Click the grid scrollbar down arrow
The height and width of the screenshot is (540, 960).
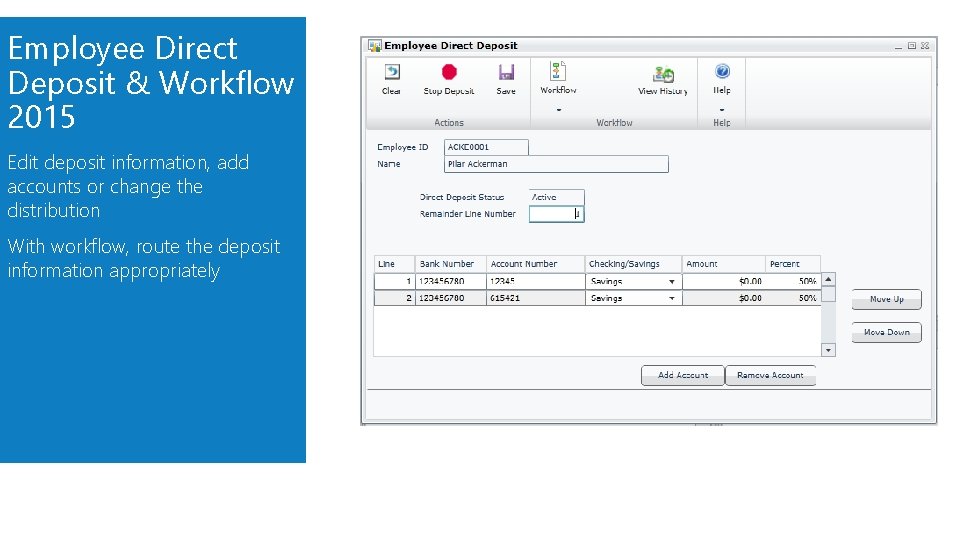[828, 350]
